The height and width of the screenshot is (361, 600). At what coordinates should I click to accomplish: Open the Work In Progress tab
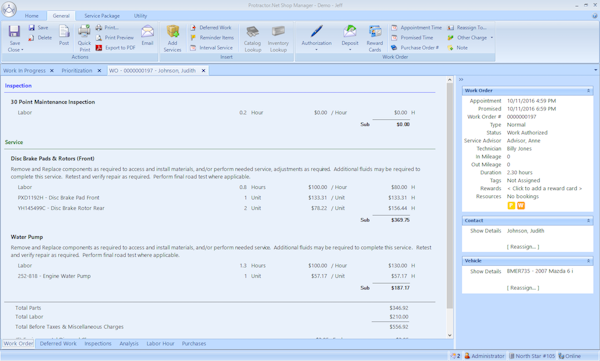coord(24,70)
